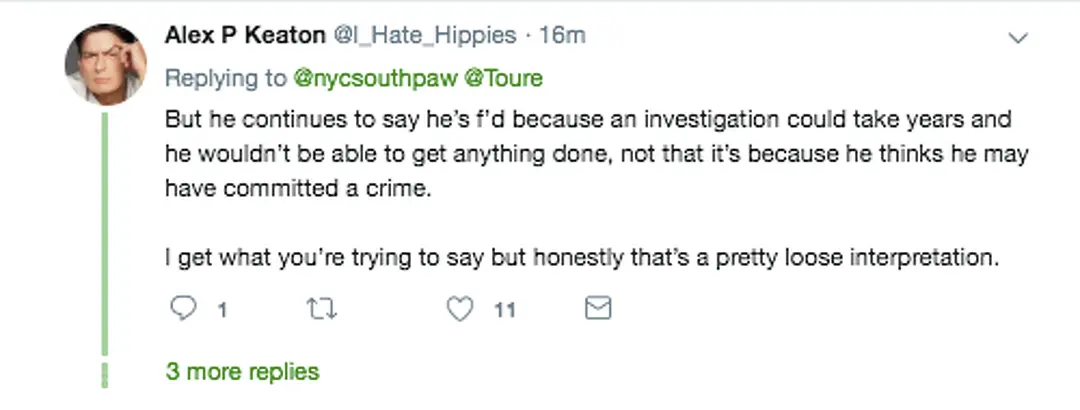Image resolution: width=1080 pixels, height=410 pixels.
Task: Click Alex P Keaton's profile avatar
Action: [x=106, y=64]
